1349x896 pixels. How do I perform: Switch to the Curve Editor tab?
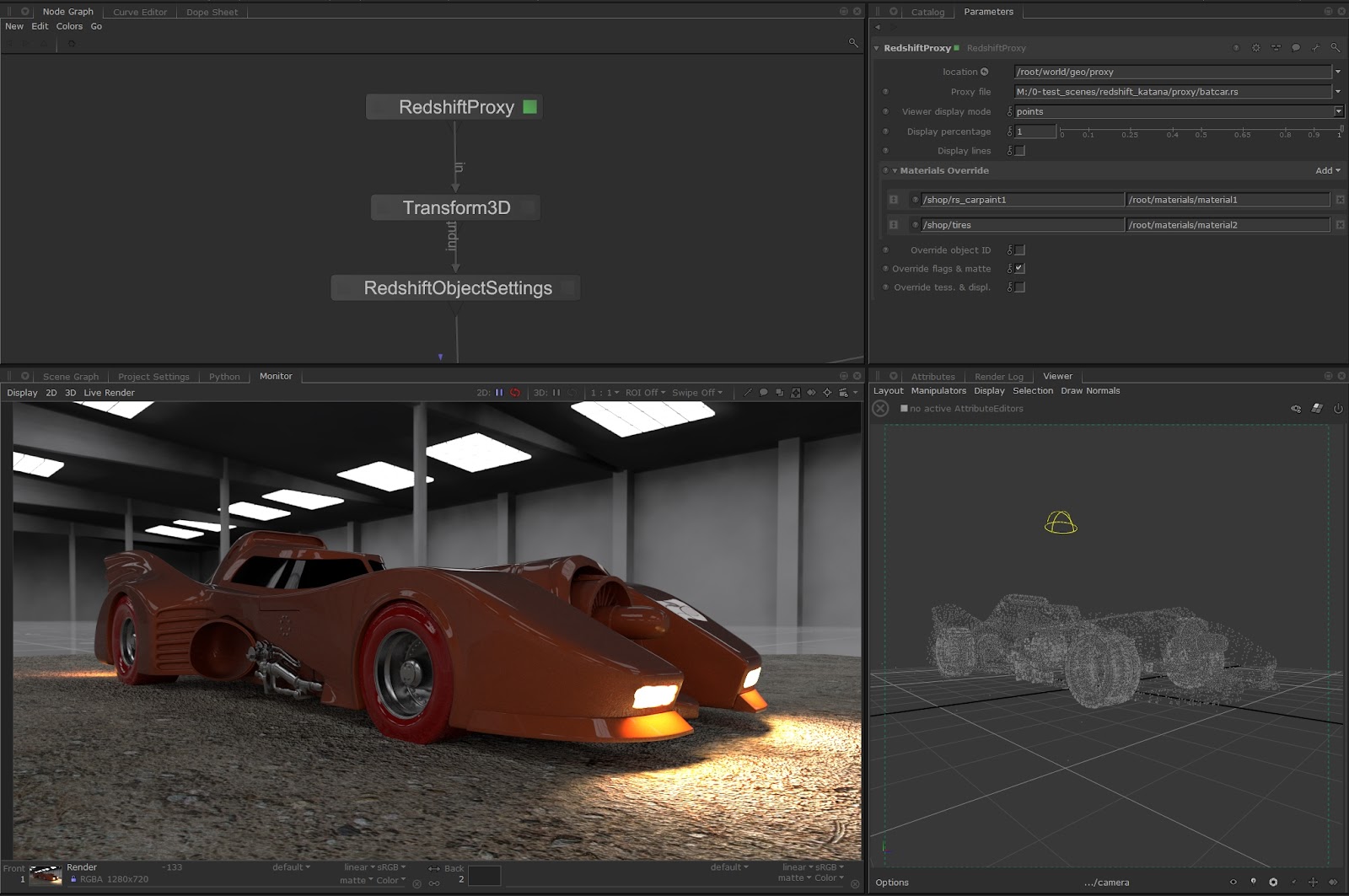(140, 12)
